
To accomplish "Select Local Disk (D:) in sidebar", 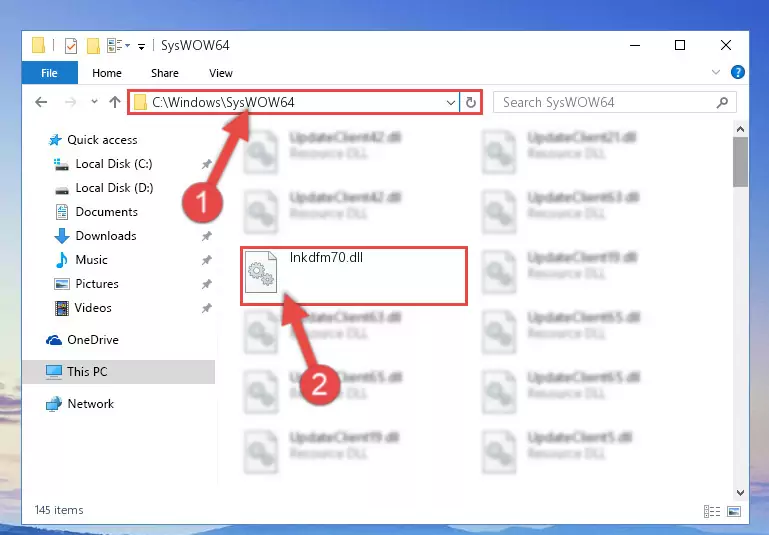I will pyautogui.click(x=104, y=188).
